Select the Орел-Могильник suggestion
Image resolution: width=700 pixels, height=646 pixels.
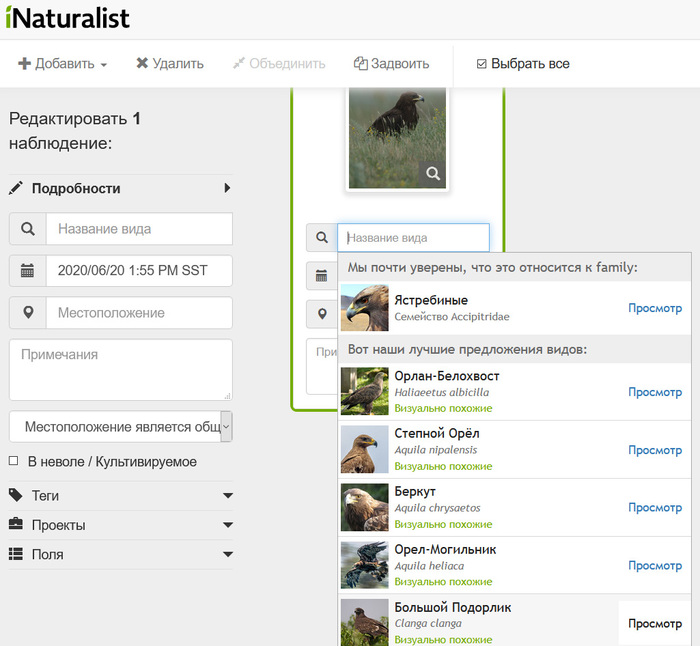[514, 565]
